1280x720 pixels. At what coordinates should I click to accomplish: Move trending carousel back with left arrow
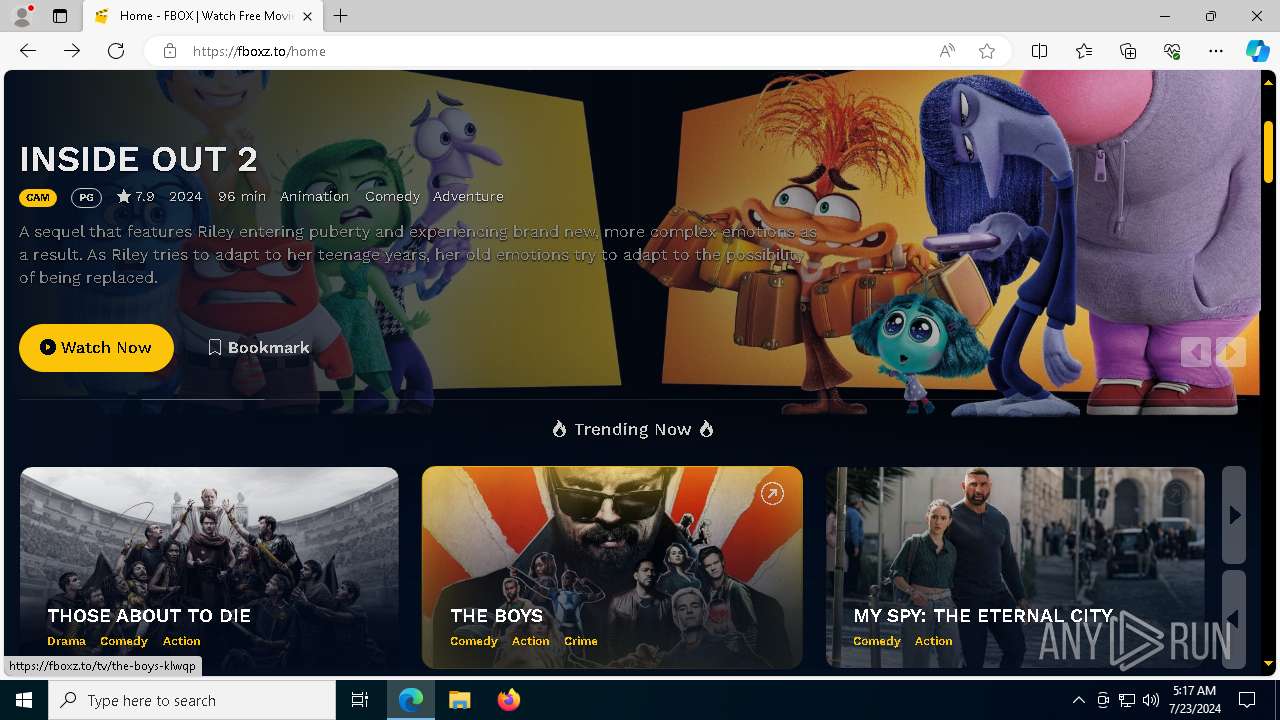click(1234, 619)
